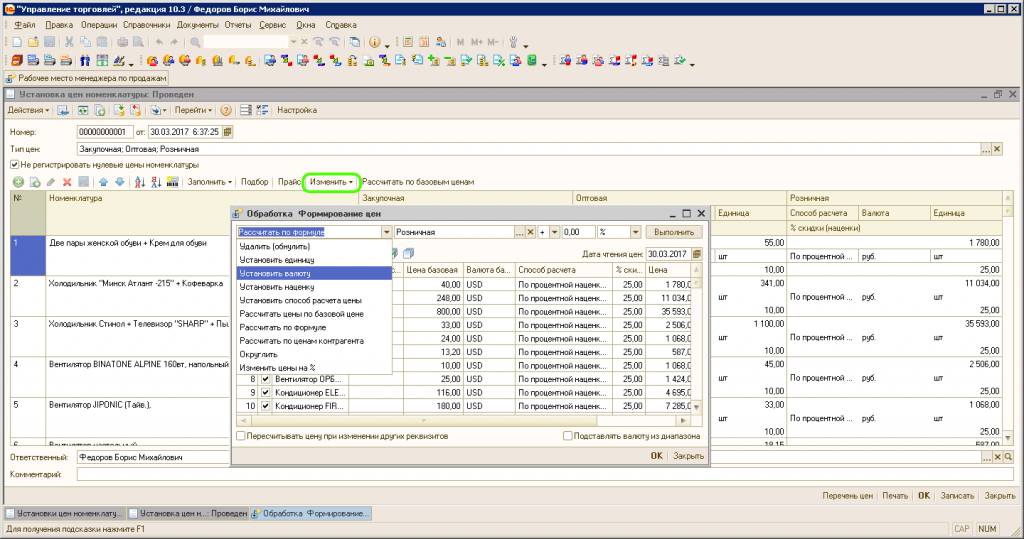Uncheck row 10 Кондиционер FIR checkbox
Viewport: 1024px width, 539px height.
coord(266,406)
